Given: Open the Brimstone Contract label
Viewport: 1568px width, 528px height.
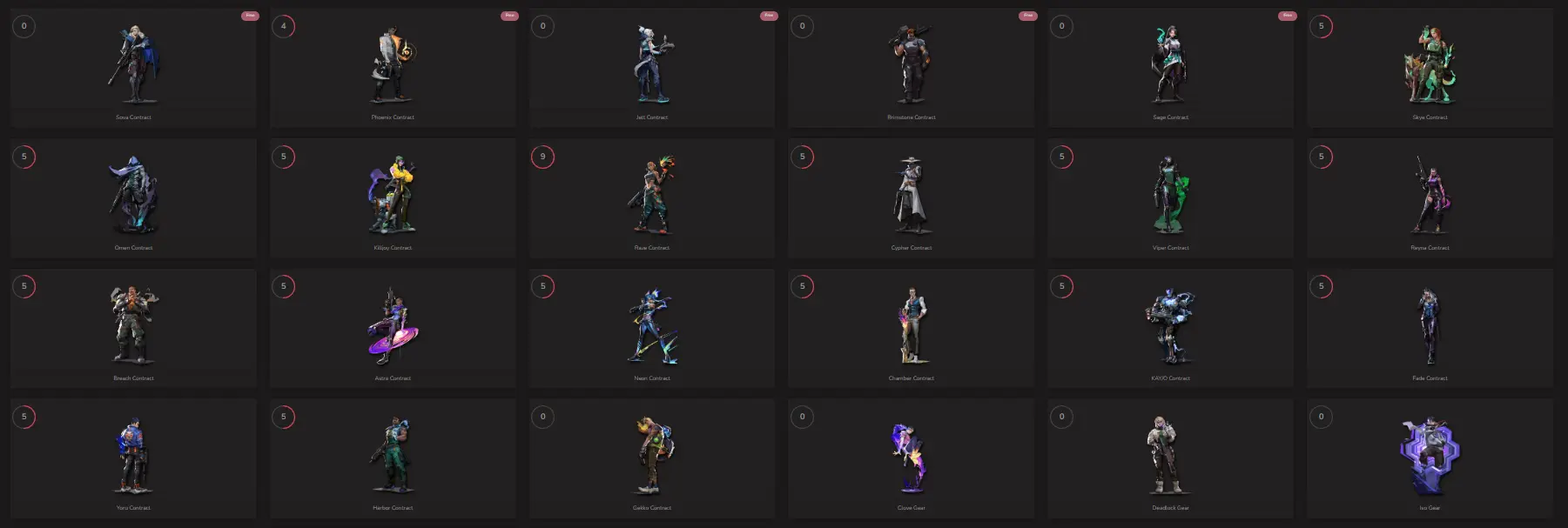Looking at the screenshot, I should pyautogui.click(x=912, y=117).
